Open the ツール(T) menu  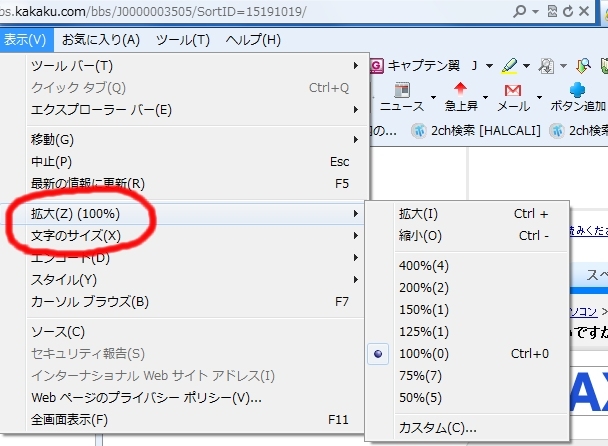point(183,40)
